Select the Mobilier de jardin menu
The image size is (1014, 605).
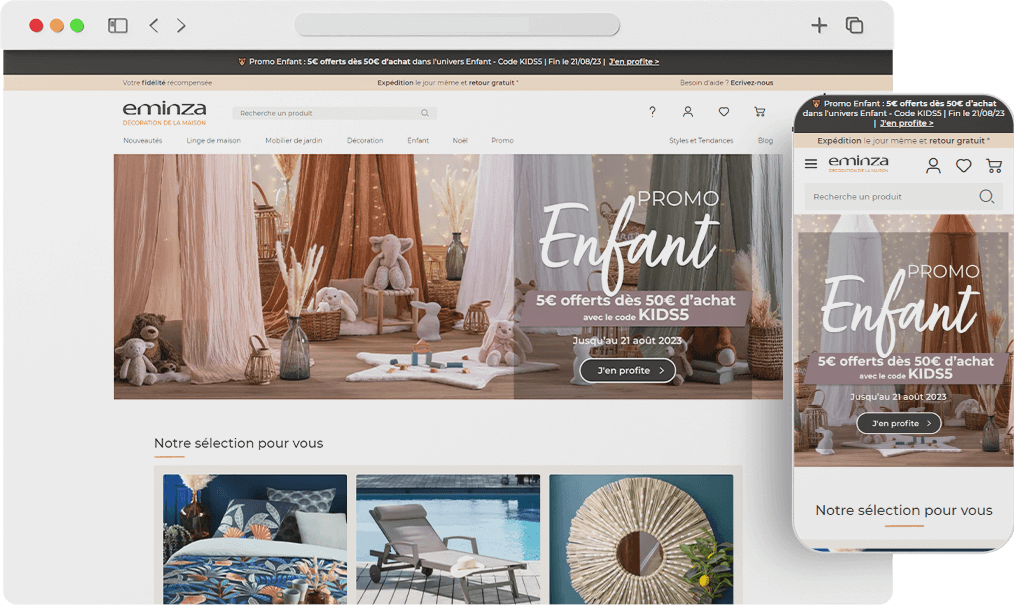pos(294,141)
